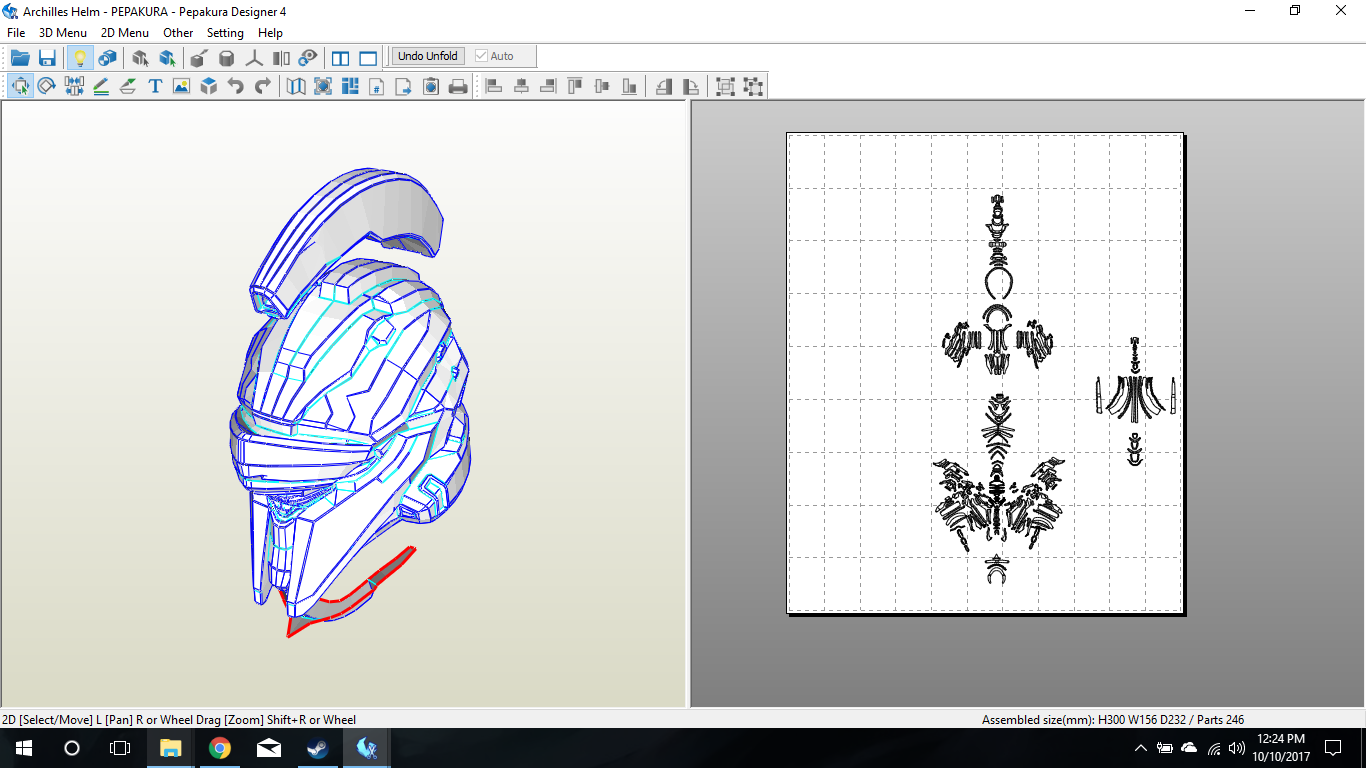Switch to single window layout
Viewport: 1366px width, 768px height.
[x=368, y=57]
